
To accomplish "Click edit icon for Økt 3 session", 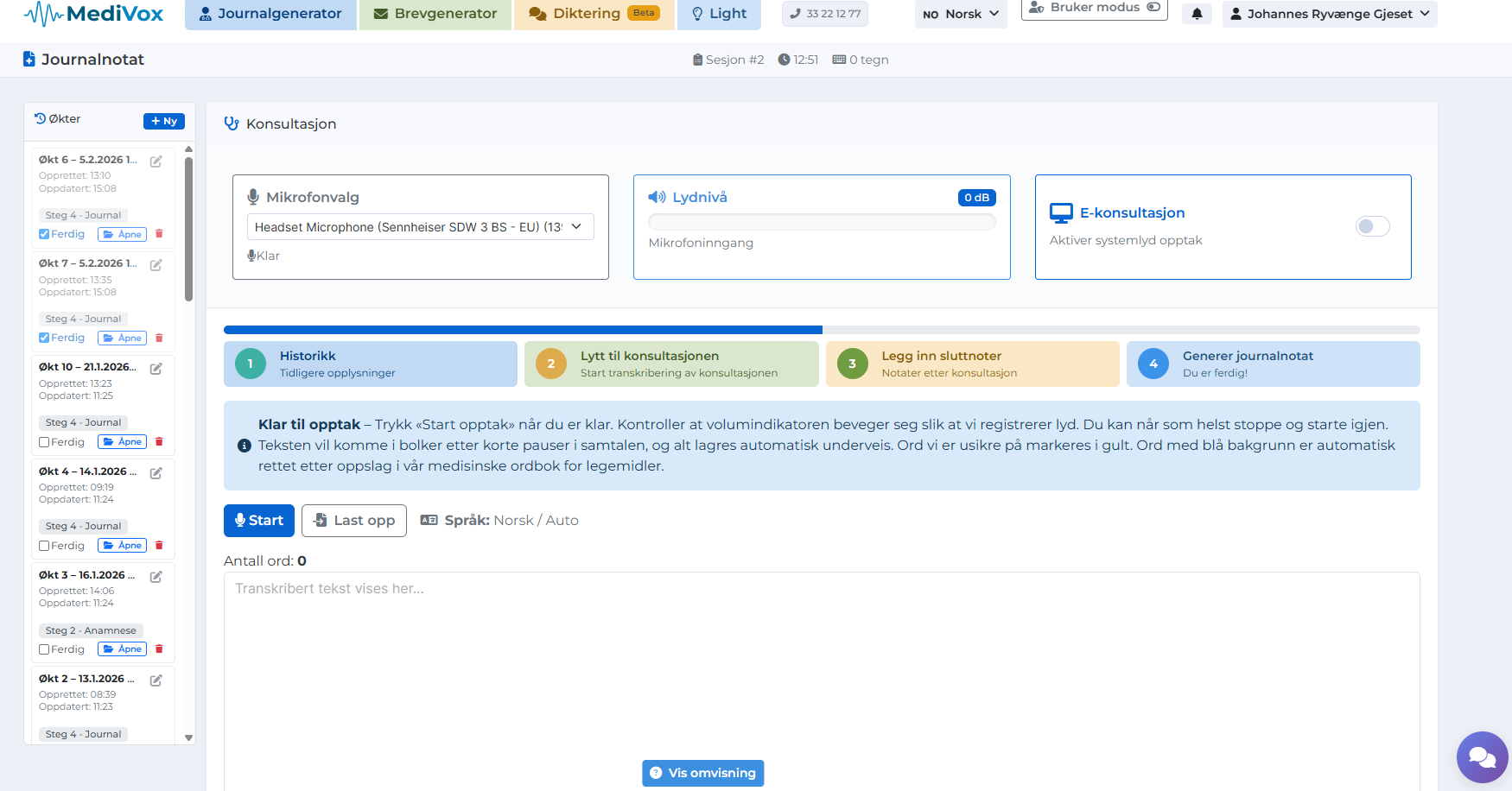I will (156, 577).
